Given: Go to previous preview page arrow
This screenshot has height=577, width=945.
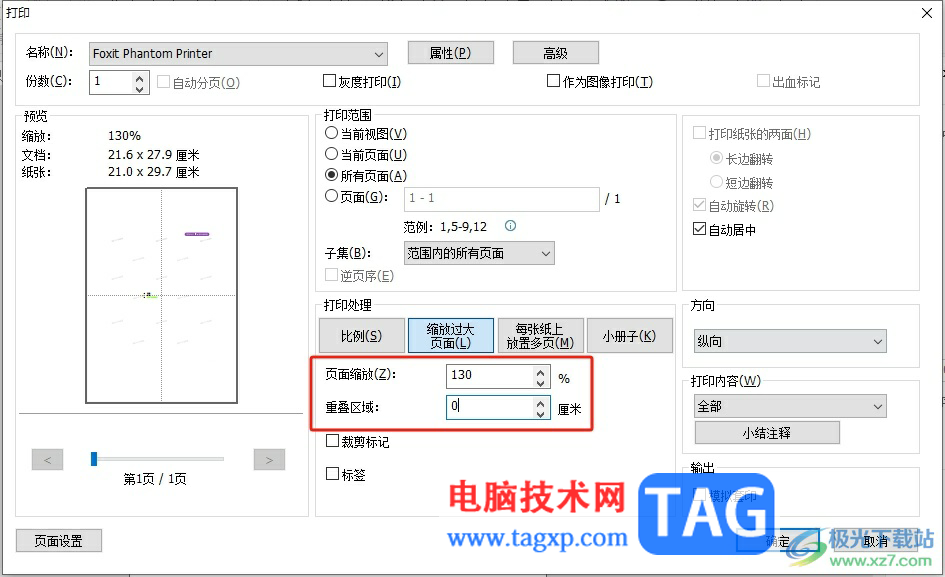Looking at the screenshot, I should 48,460.
